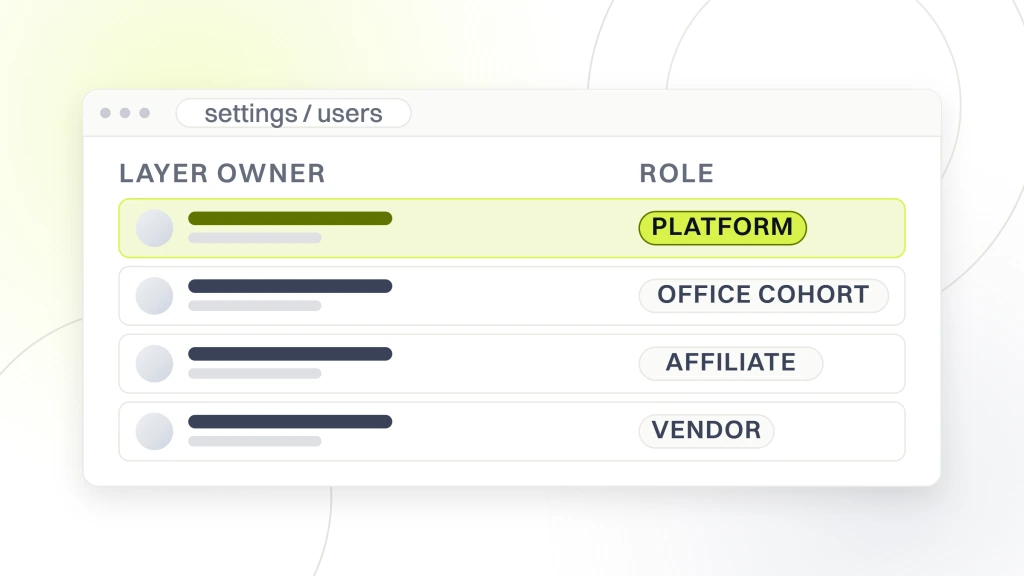Select the AFFILIATE role badge
This screenshot has width=1024, height=576.
[x=731, y=363]
